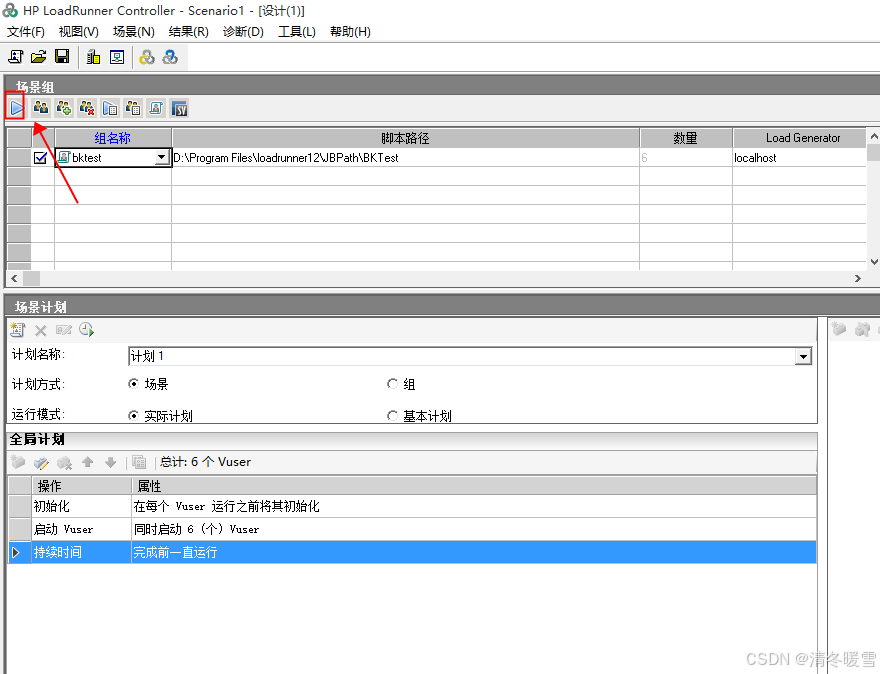
Task: Open the bktest group name dropdown arrow
Action: click(x=162, y=158)
